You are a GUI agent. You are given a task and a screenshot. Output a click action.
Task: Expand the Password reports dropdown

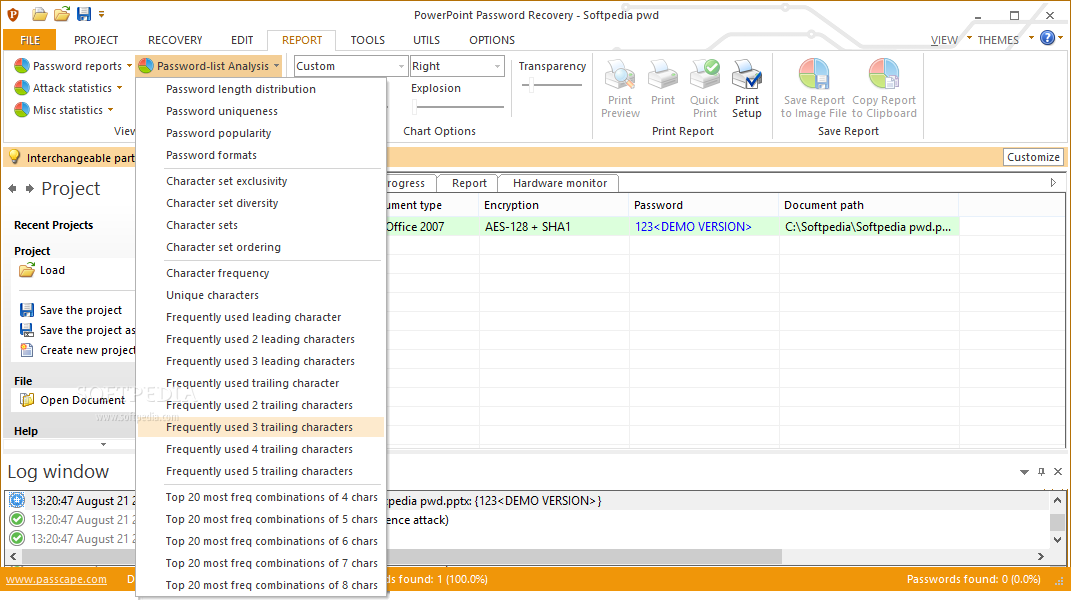tap(129, 66)
